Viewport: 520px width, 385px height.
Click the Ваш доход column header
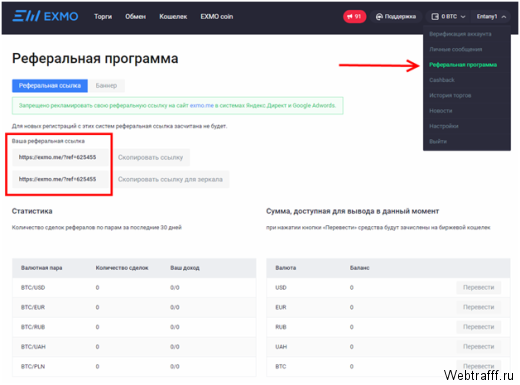(x=185, y=268)
